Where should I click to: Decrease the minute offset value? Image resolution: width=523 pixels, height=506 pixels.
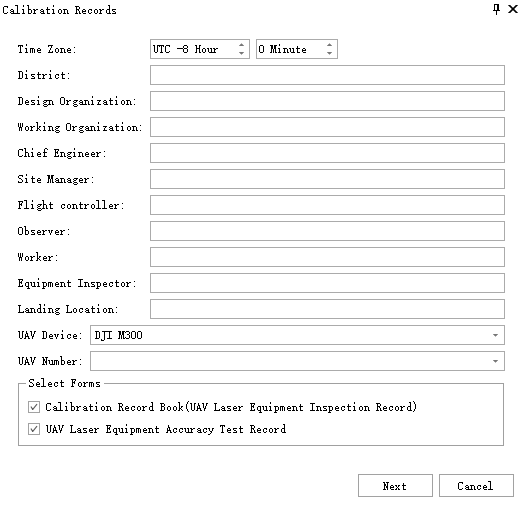pos(330,53)
